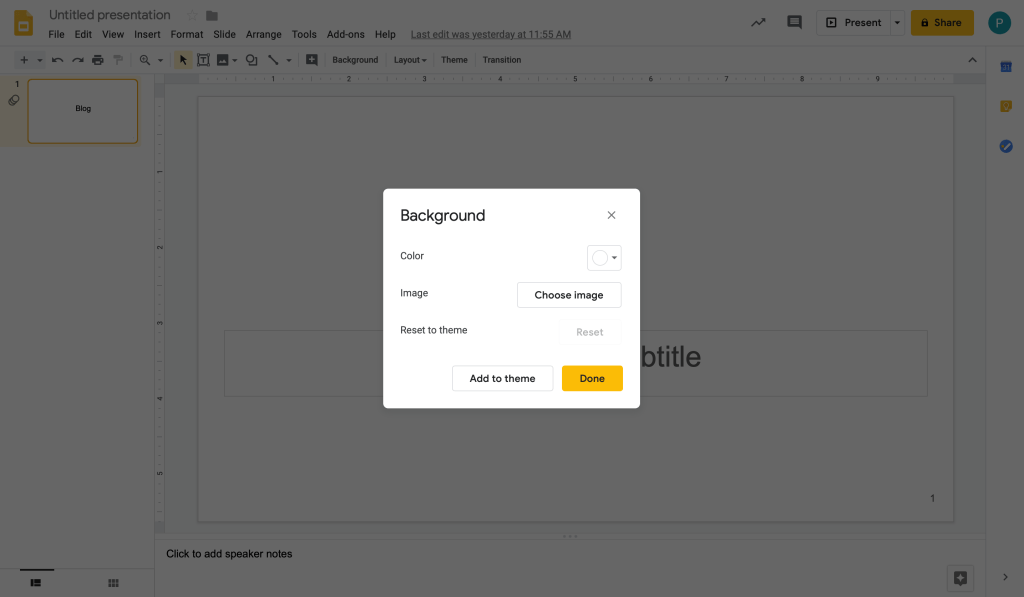
Task: Select the Text box tool
Action: (203, 60)
